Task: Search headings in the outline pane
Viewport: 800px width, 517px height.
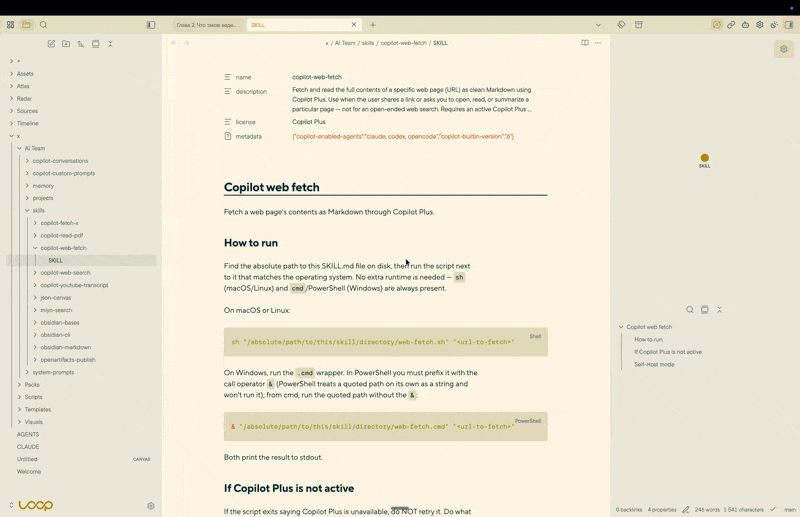Action: coord(690,310)
